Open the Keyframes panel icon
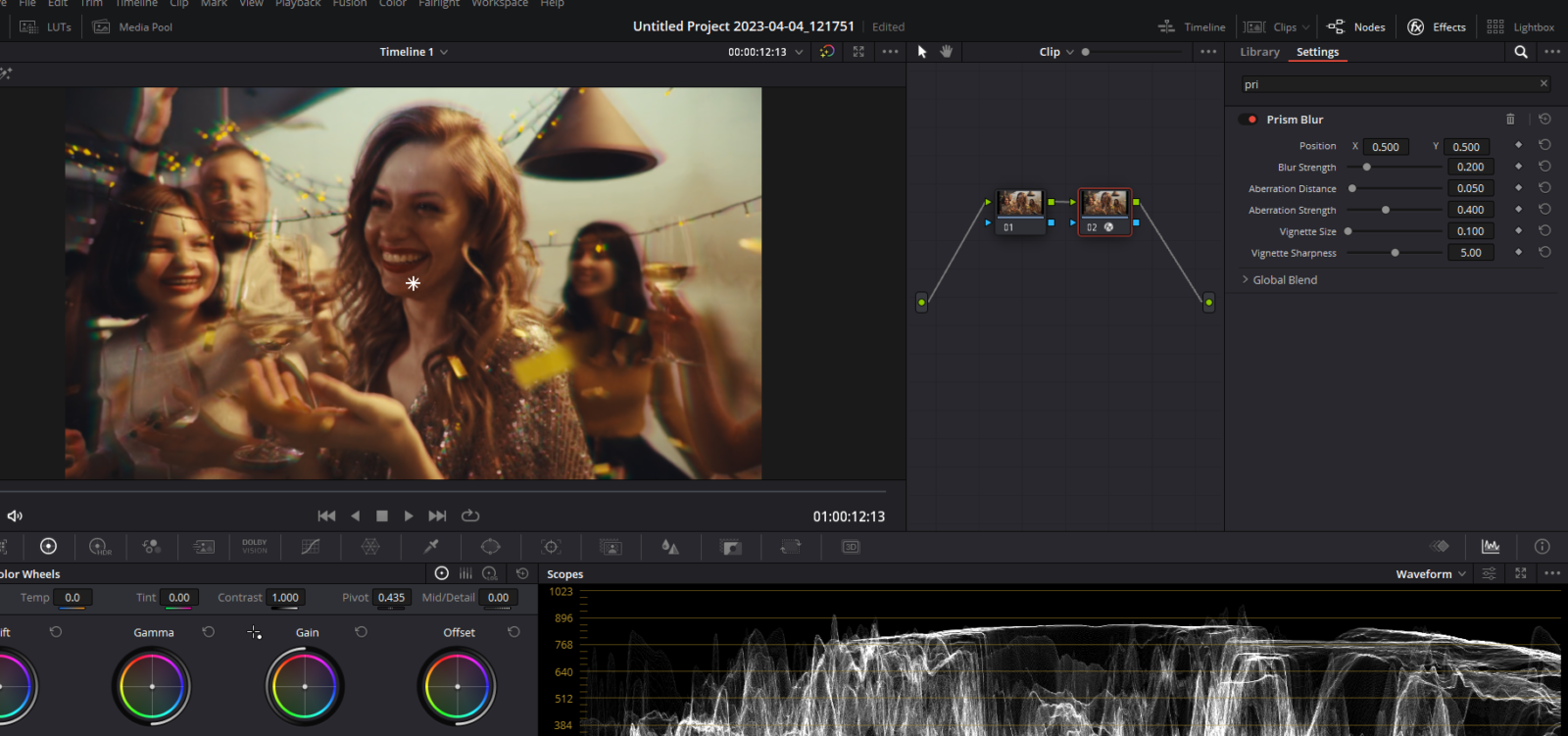The image size is (1568, 736). (x=1440, y=546)
